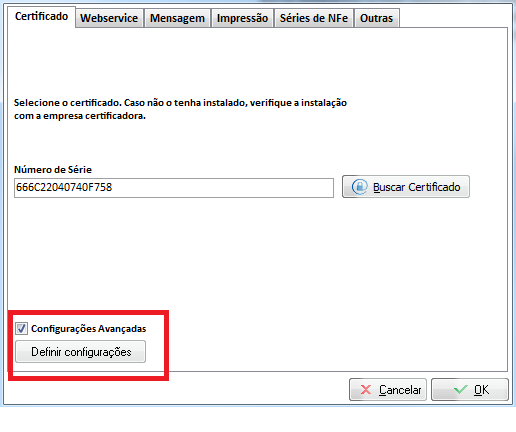The width and height of the screenshot is (516, 432).
Task: Select the Certificado tab
Action: point(42,16)
